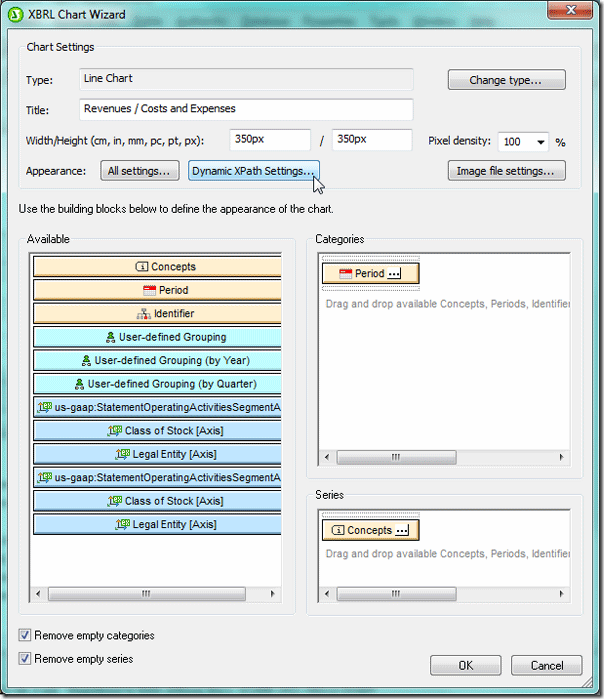The height and width of the screenshot is (699, 604).
Task: Pick the plain User-defined Grouping block
Action: [158, 337]
